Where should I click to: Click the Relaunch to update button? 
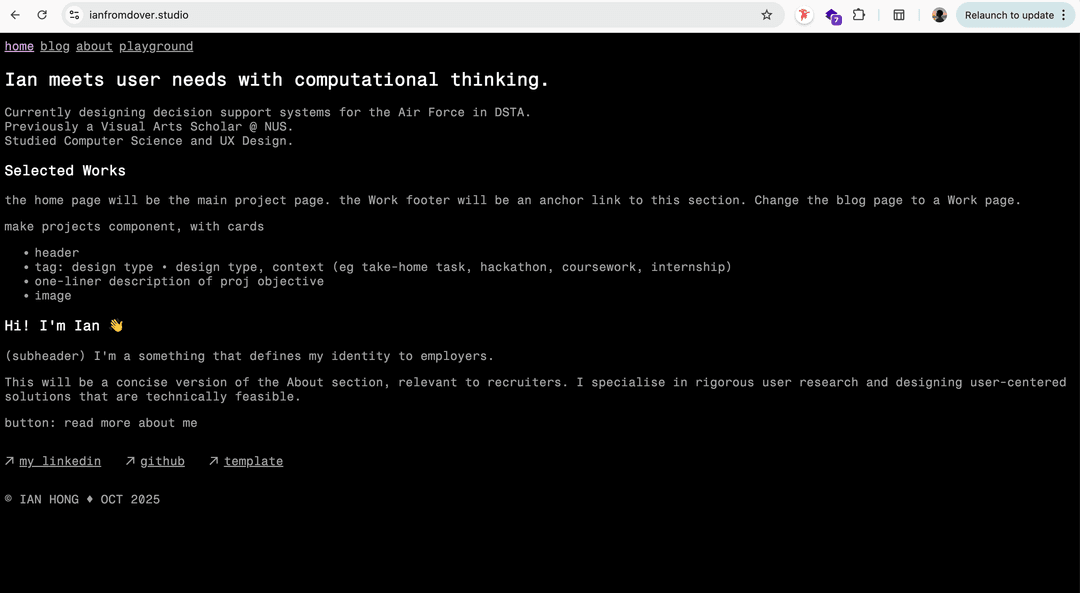[x=1008, y=15]
